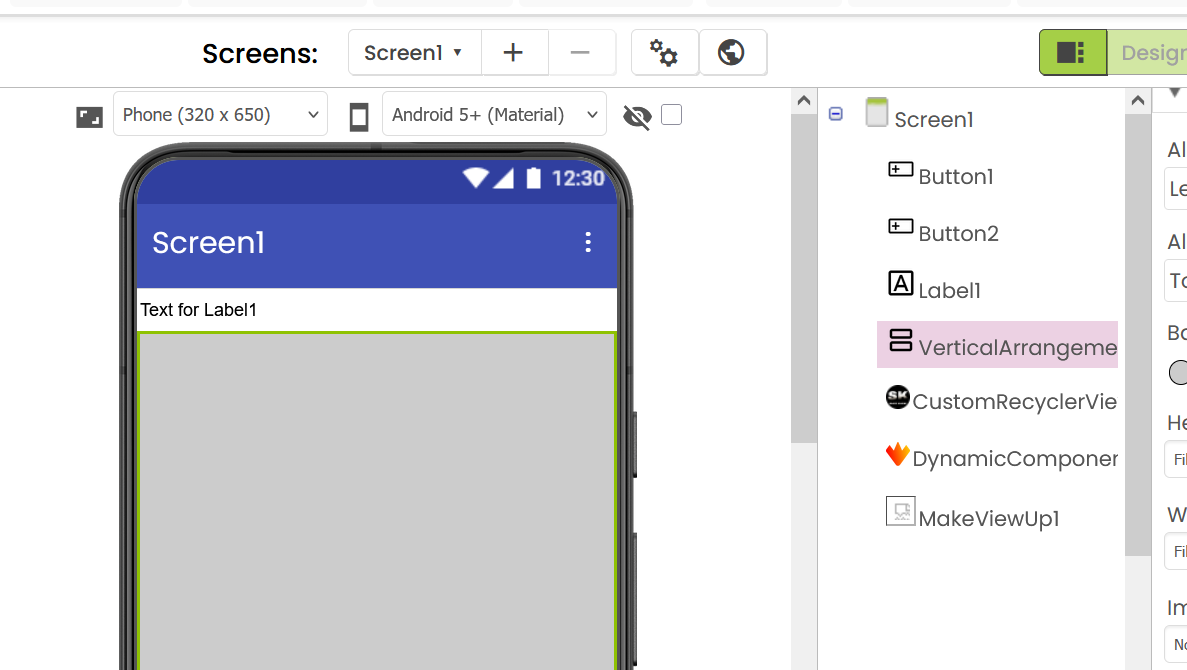This screenshot has width=1187, height=670.
Task: Click the CustomRecyclerView SK icon
Action: pos(898,397)
